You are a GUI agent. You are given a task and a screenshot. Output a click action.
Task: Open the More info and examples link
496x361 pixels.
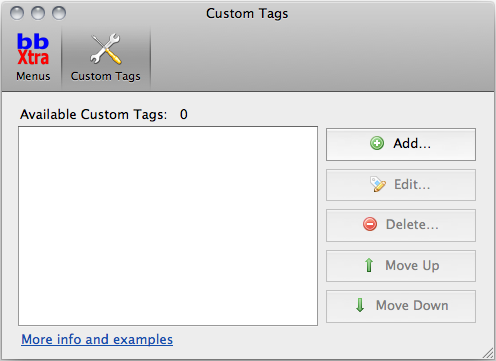[97, 340]
